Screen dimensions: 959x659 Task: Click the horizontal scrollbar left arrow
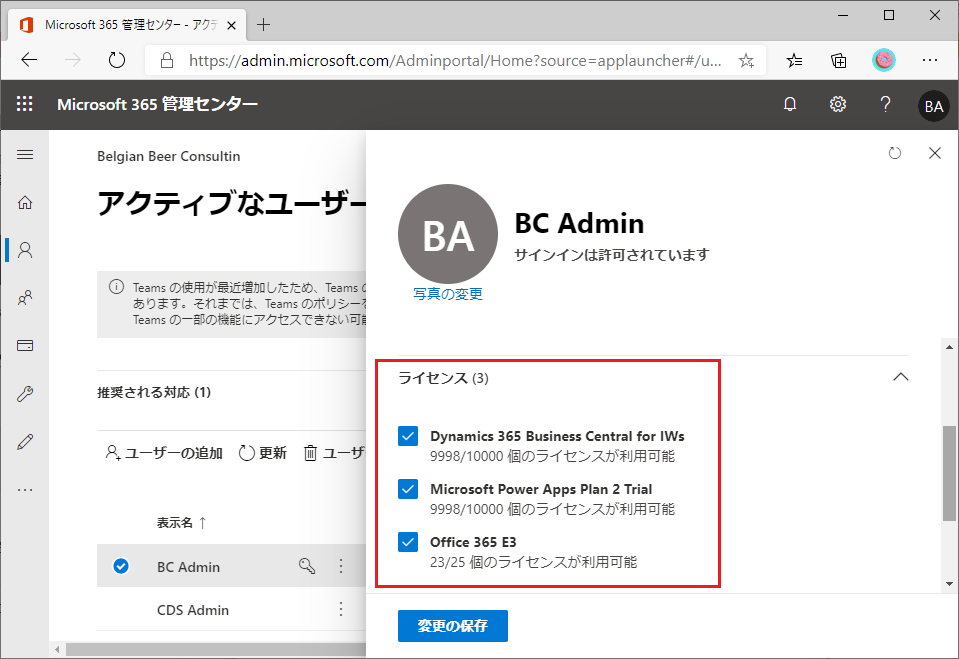coord(57,649)
